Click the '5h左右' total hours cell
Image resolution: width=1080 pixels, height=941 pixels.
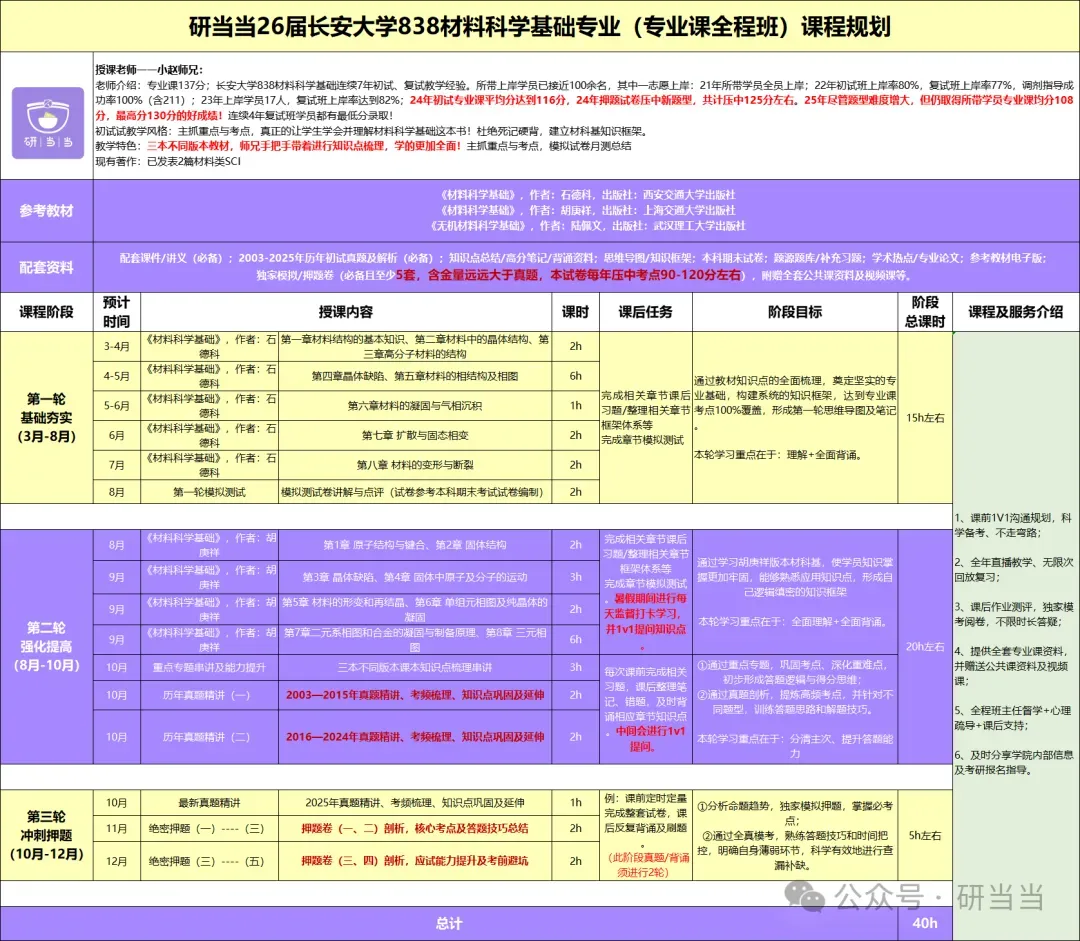[x=925, y=835]
